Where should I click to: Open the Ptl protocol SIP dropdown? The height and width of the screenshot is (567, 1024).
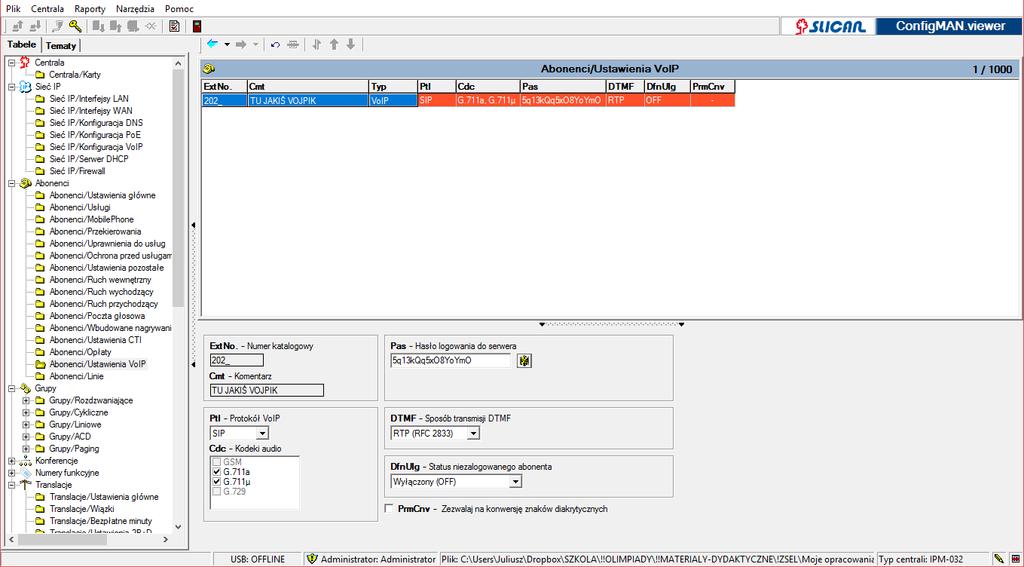pos(262,433)
